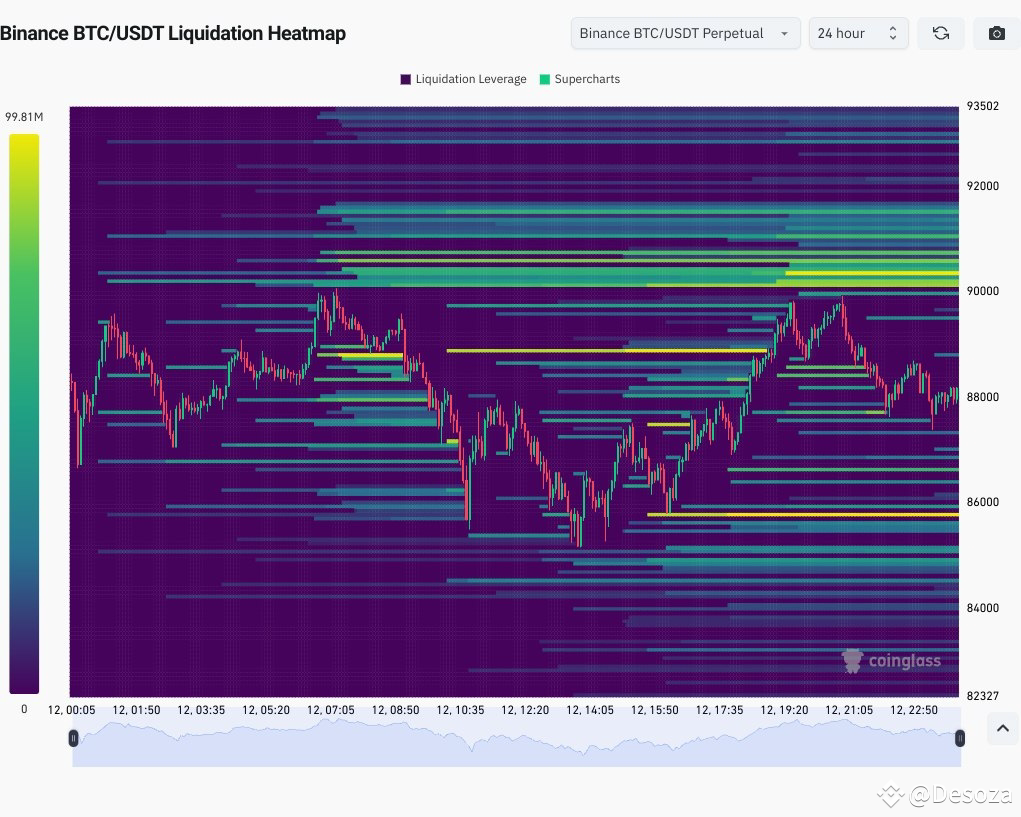1021x817 pixels.
Task: Collapse the bottom timeline panel with the chevron
Action: (1002, 728)
